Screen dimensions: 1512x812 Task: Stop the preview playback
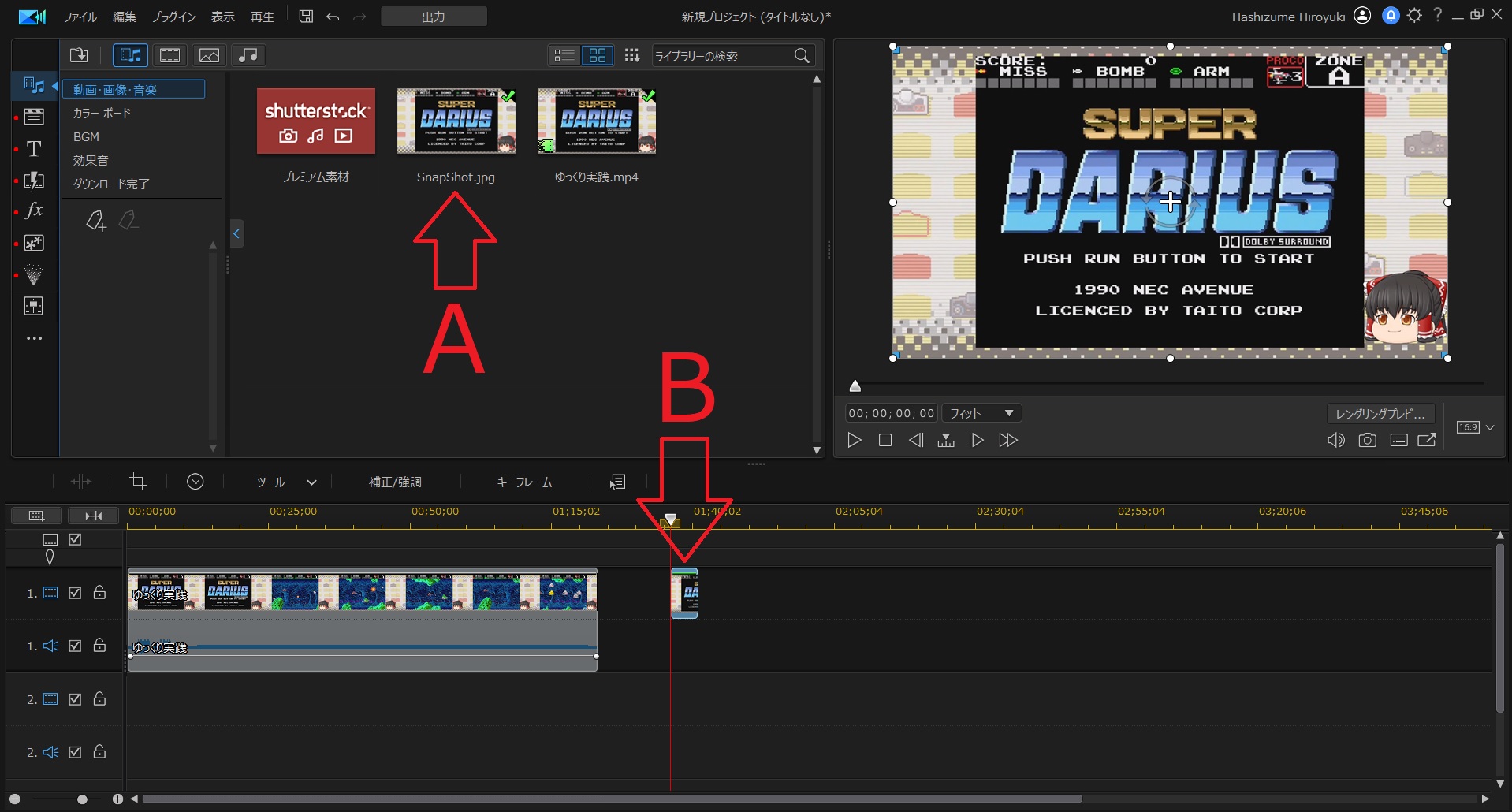coord(885,440)
